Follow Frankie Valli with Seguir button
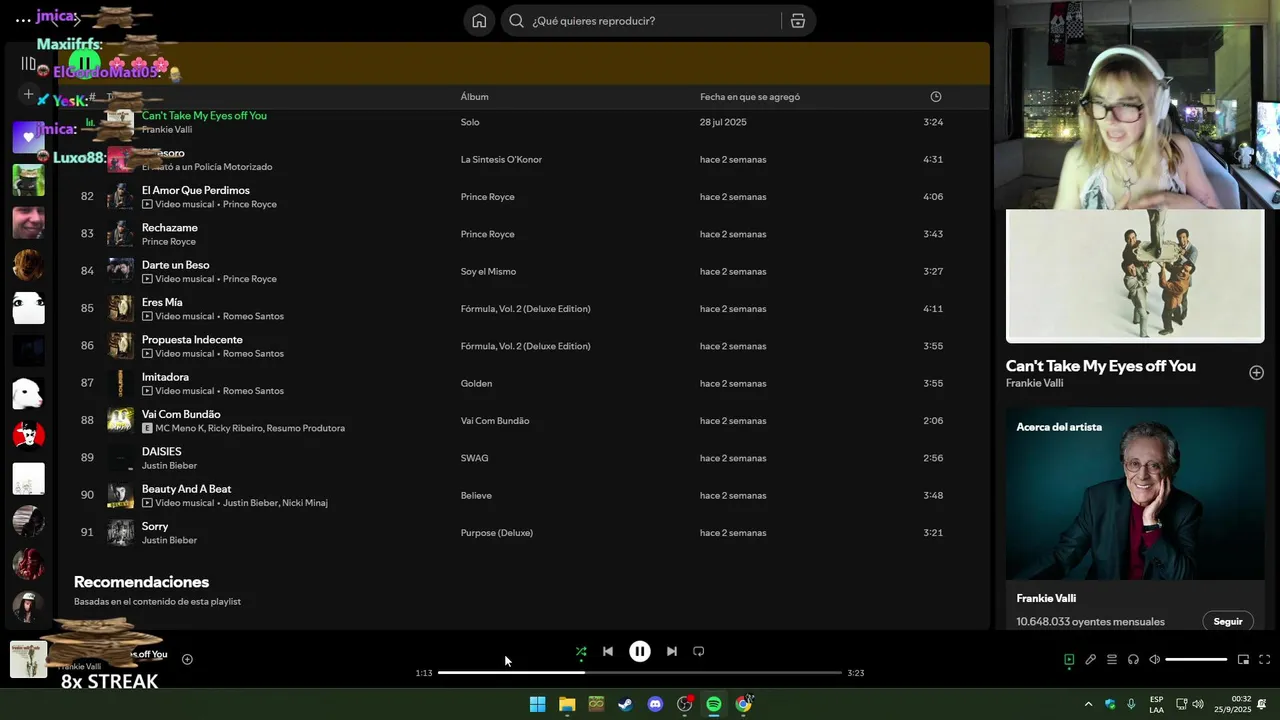Screen dimensions: 1280x720 pyautogui.click(x=1227, y=621)
